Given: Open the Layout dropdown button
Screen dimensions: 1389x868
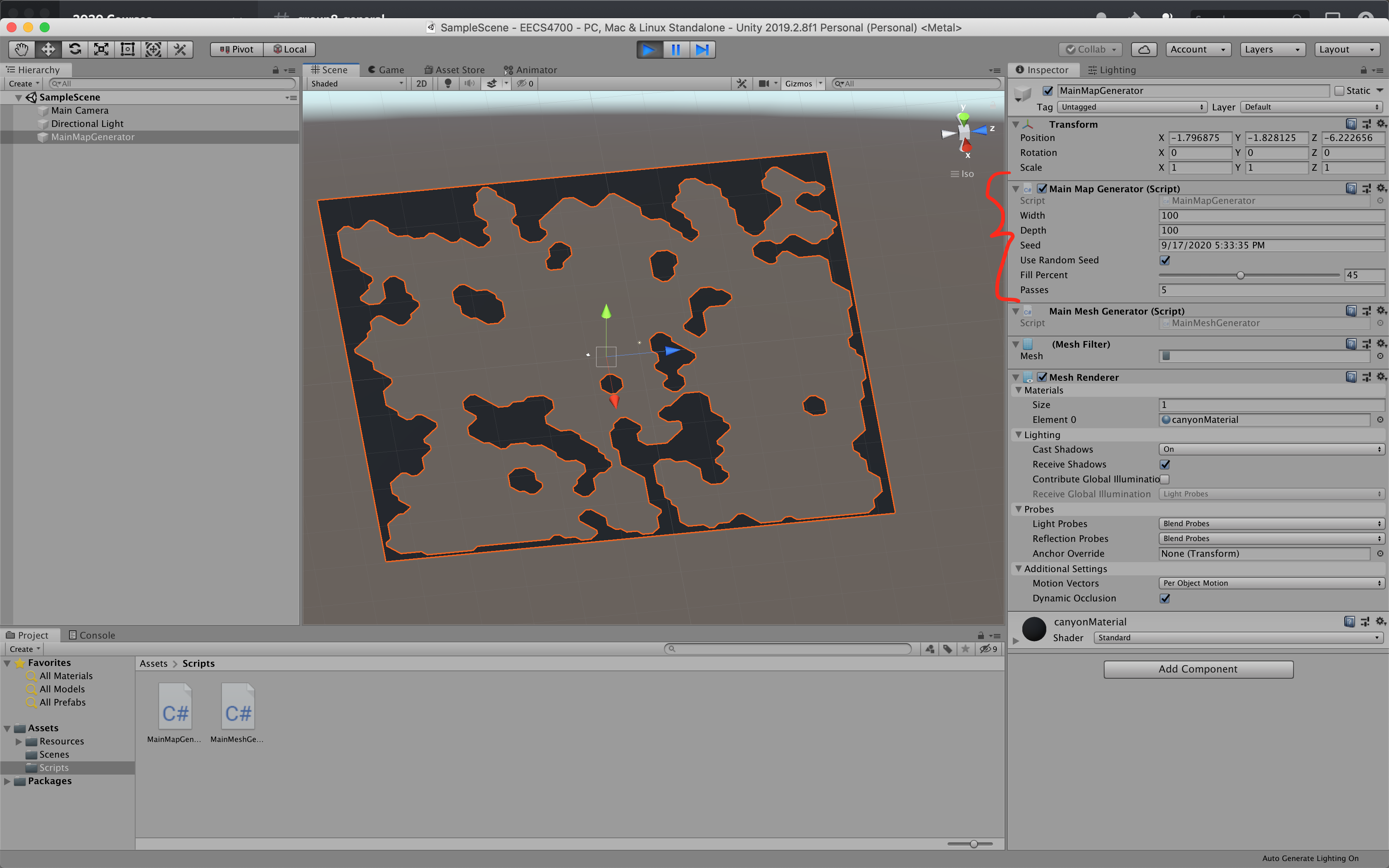Looking at the screenshot, I should 1346,49.
